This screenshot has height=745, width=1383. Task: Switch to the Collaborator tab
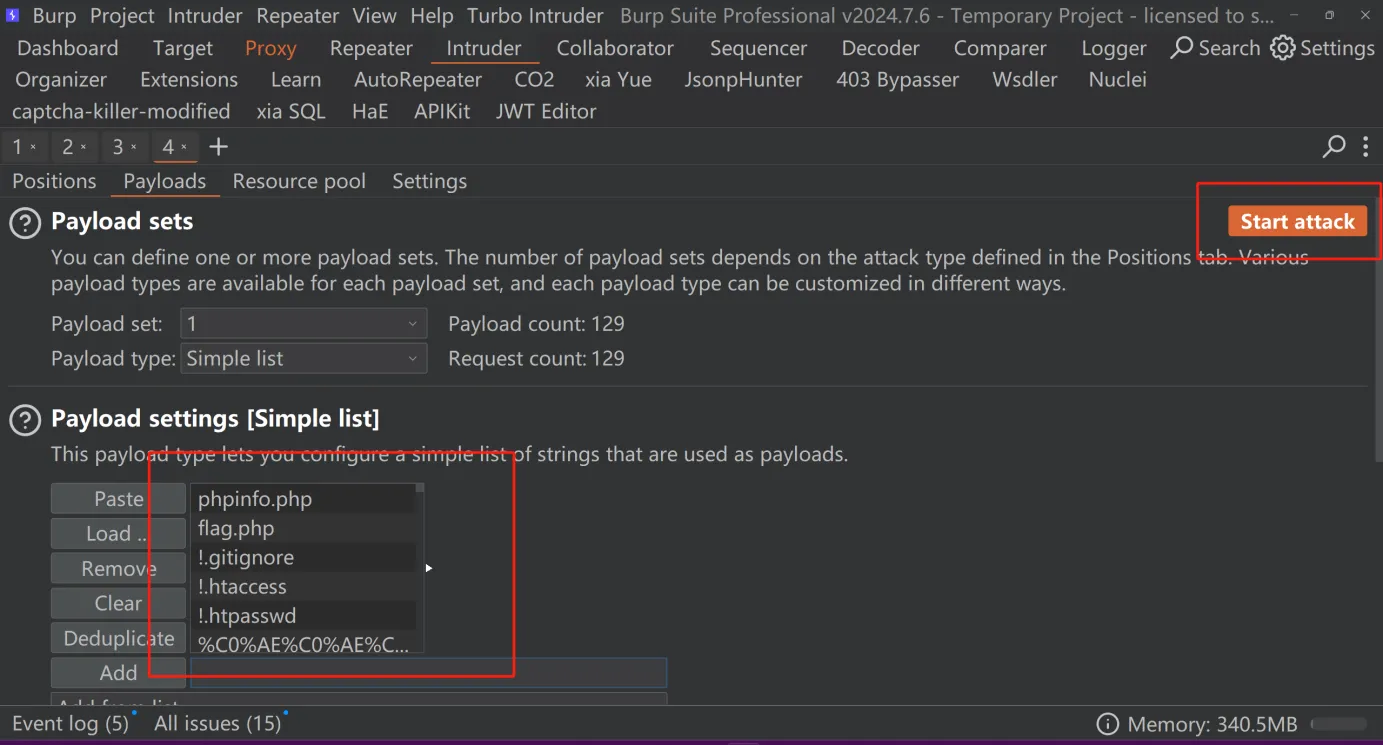[x=615, y=48]
